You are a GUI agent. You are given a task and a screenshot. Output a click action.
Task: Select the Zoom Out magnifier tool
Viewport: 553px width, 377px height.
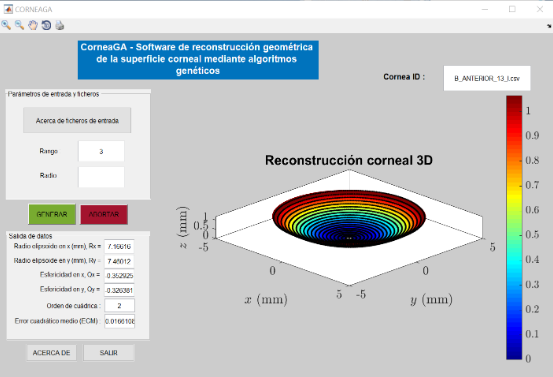19,25
